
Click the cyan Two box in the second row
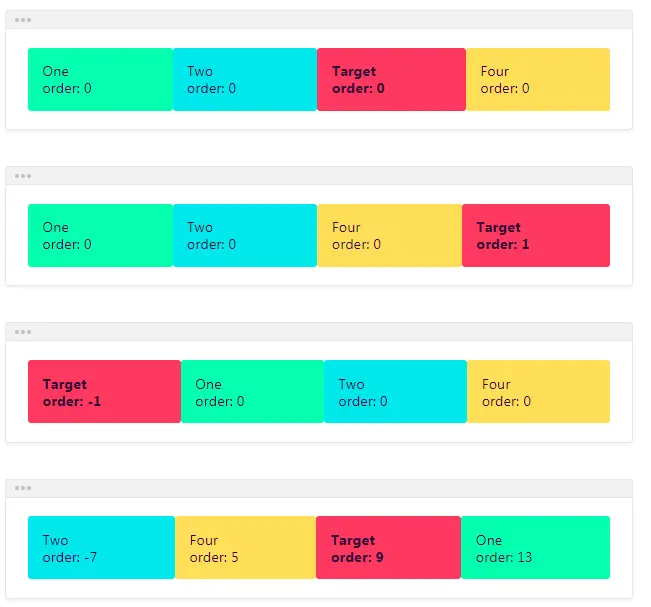click(245, 235)
